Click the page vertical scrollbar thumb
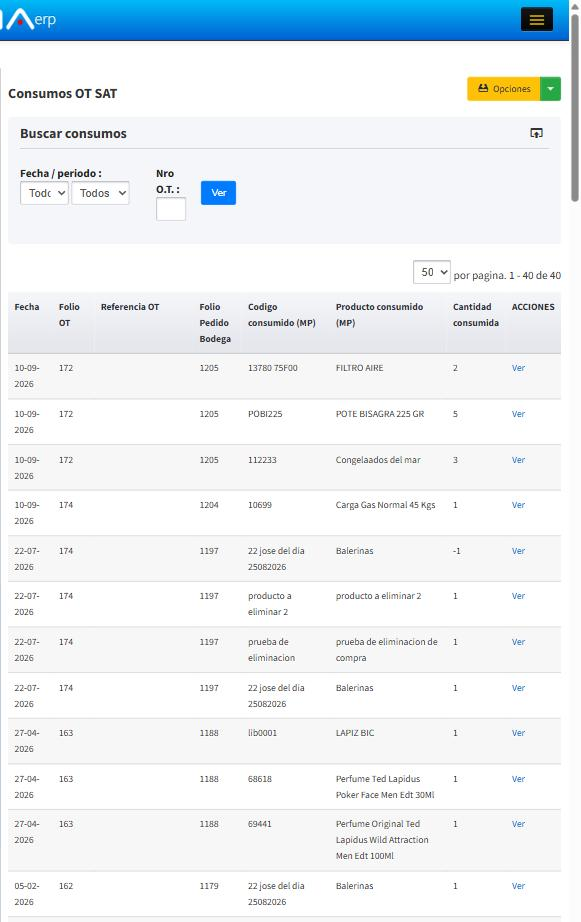 click(575, 106)
